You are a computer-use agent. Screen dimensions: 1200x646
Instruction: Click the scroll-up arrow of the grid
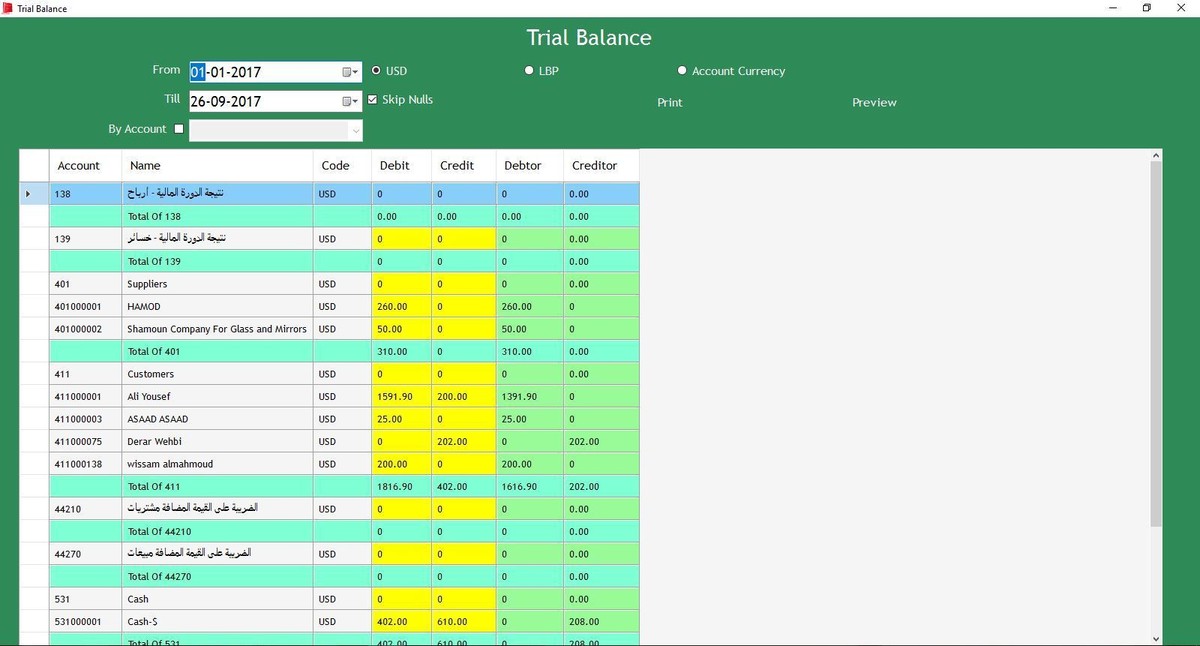coord(1156,155)
